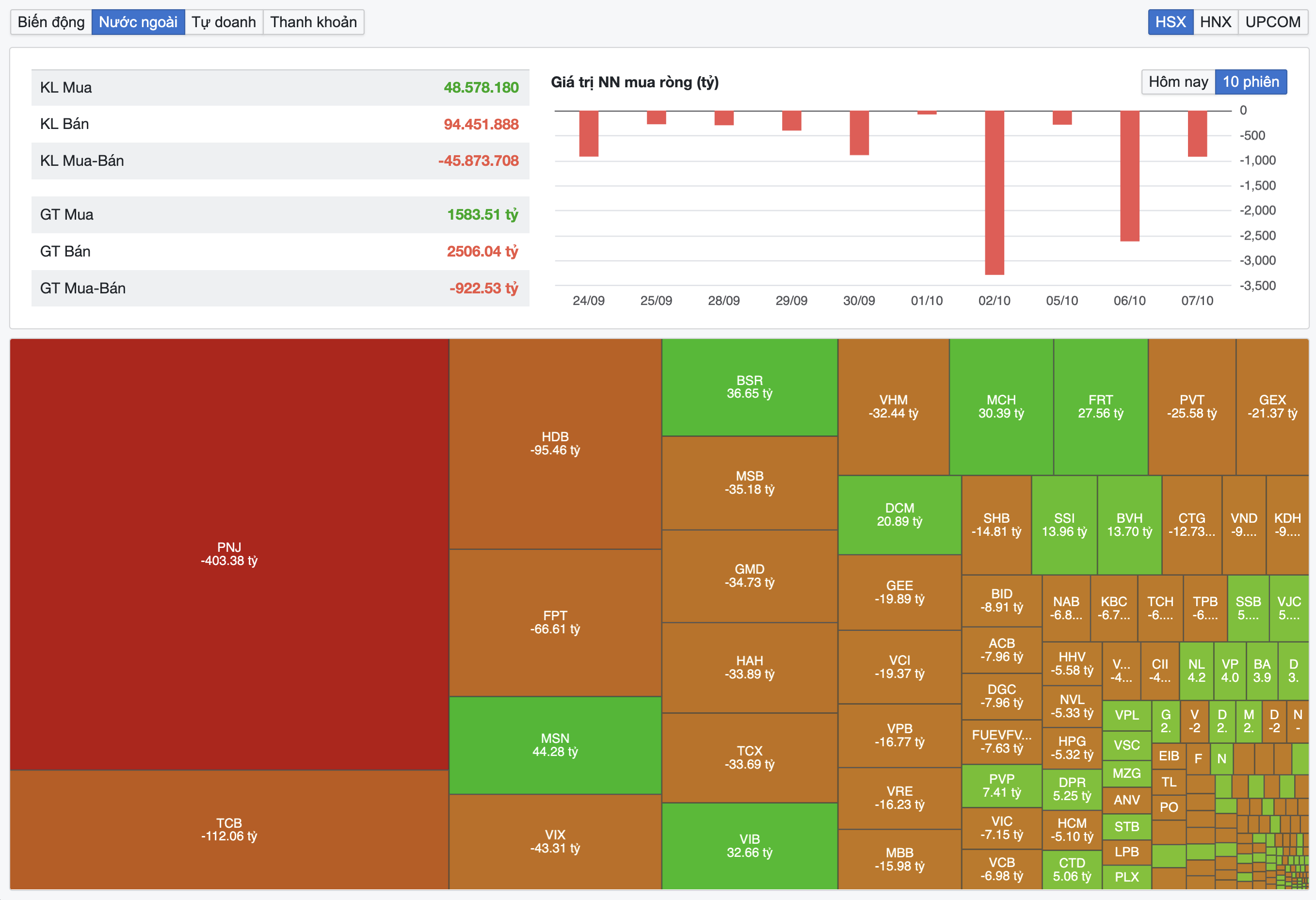This screenshot has width=1316, height=900.
Task: Select the VIX -43.31 tỷ tile
Action: pos(555,842)
